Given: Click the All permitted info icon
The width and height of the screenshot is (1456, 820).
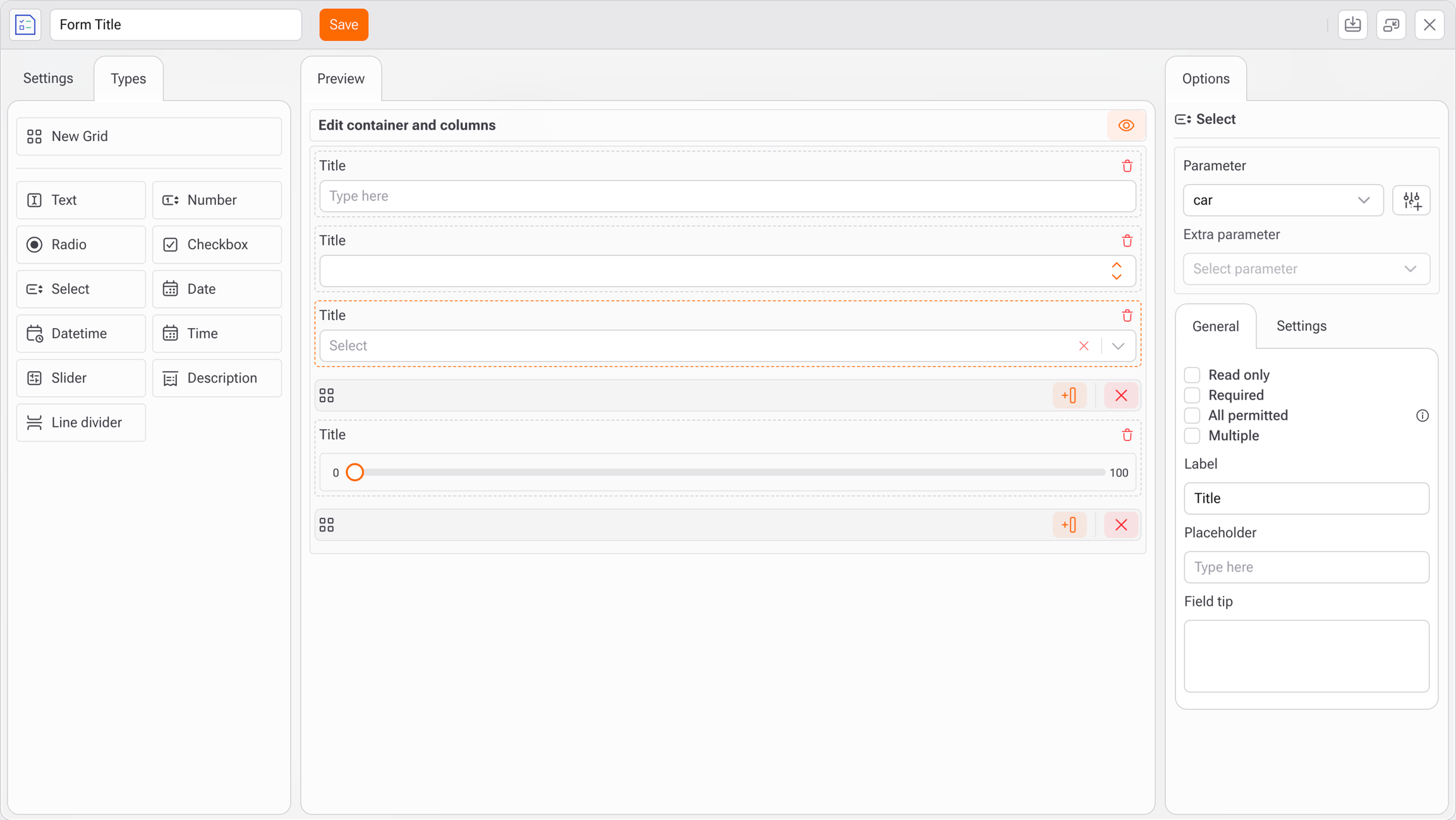Looking at the screenshot, I should point(1422,415).
